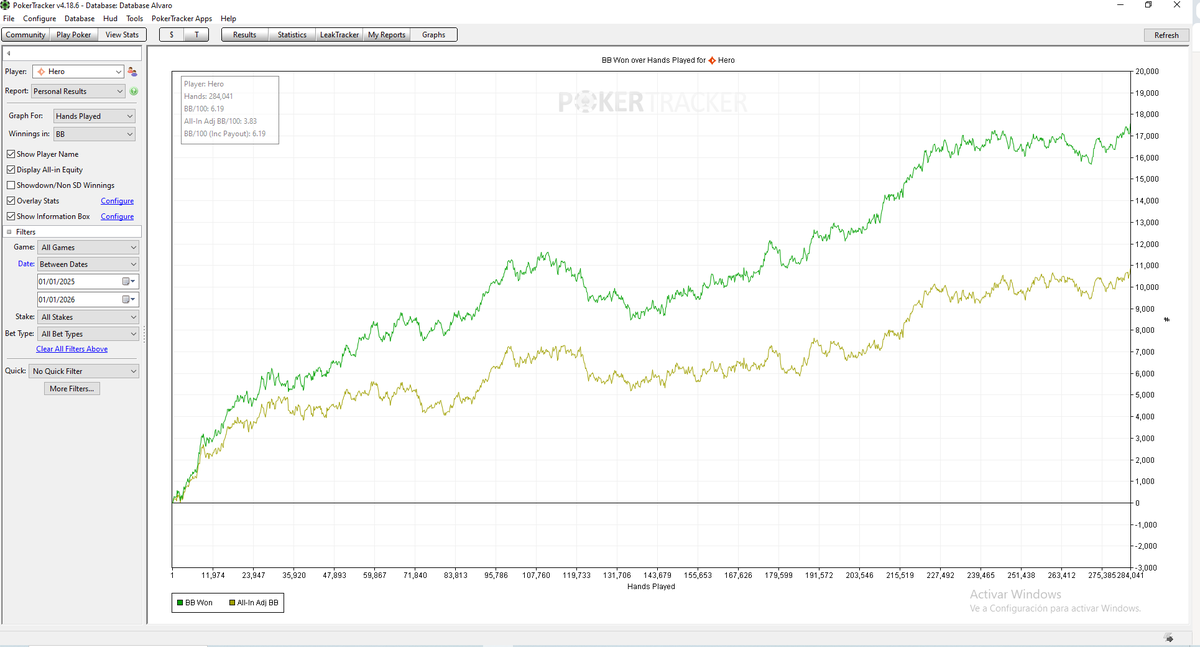The image size is (1200, 647).
Task: Click the overlay stats information box on graph
Action: coord(229,109)
